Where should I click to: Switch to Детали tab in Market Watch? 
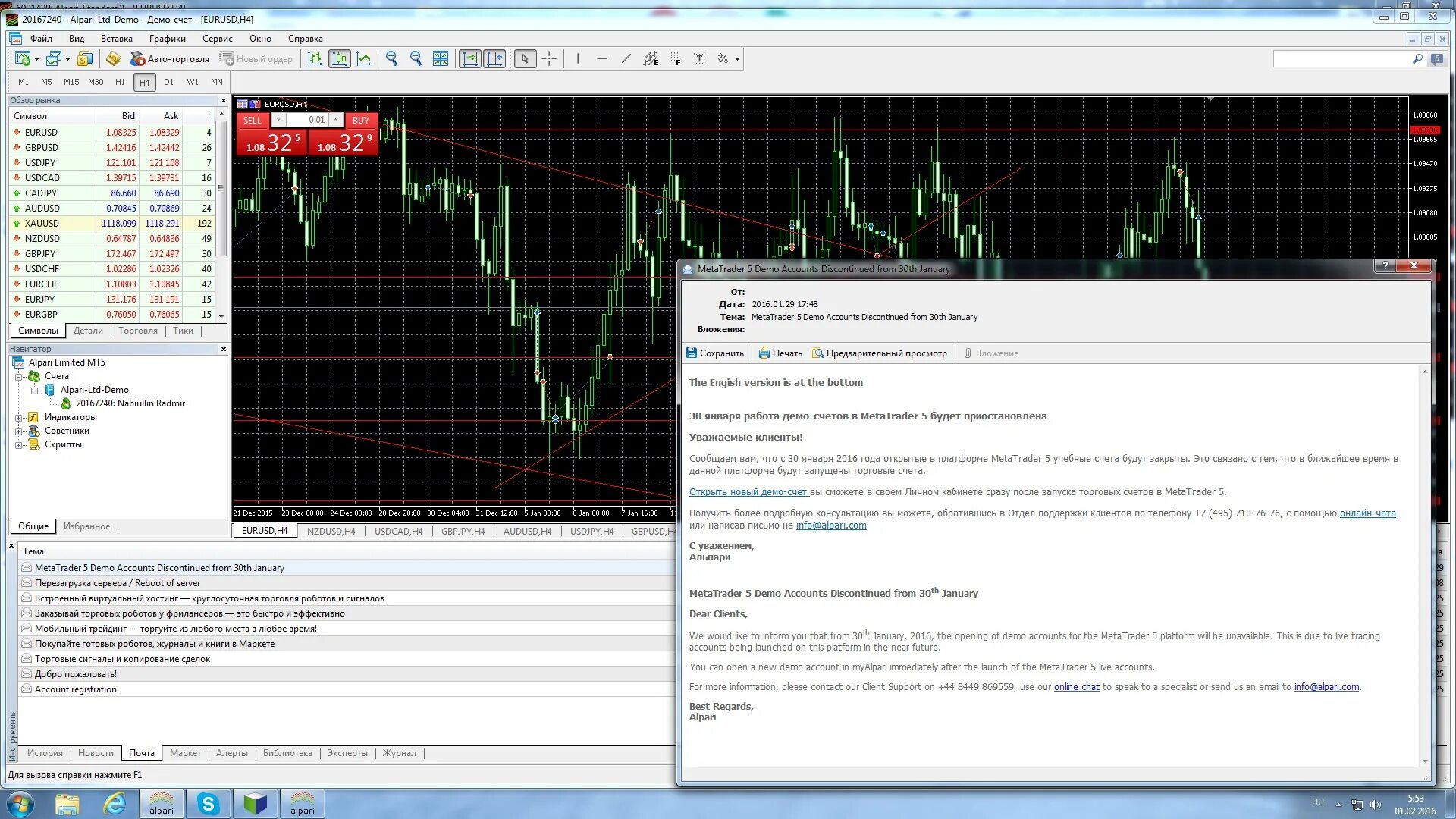(x=88, y=331)
